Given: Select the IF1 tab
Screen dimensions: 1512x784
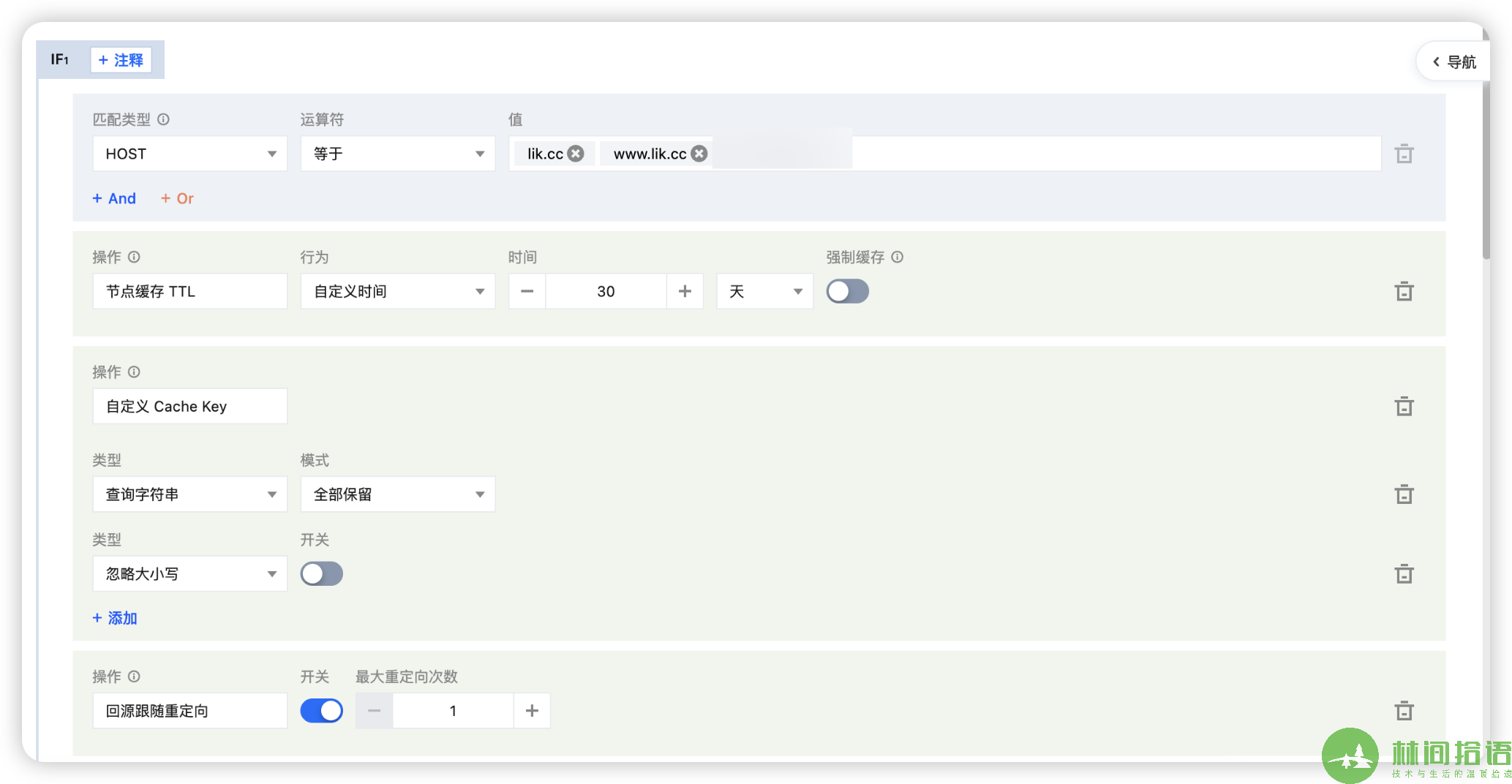Looking at the screenshot, I should coord(59,60).
